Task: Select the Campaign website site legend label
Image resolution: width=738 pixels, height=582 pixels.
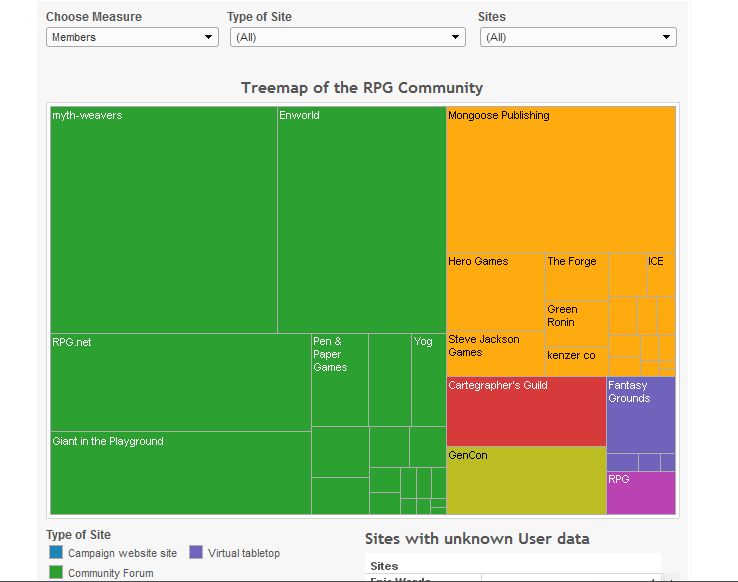Action: 122,553
